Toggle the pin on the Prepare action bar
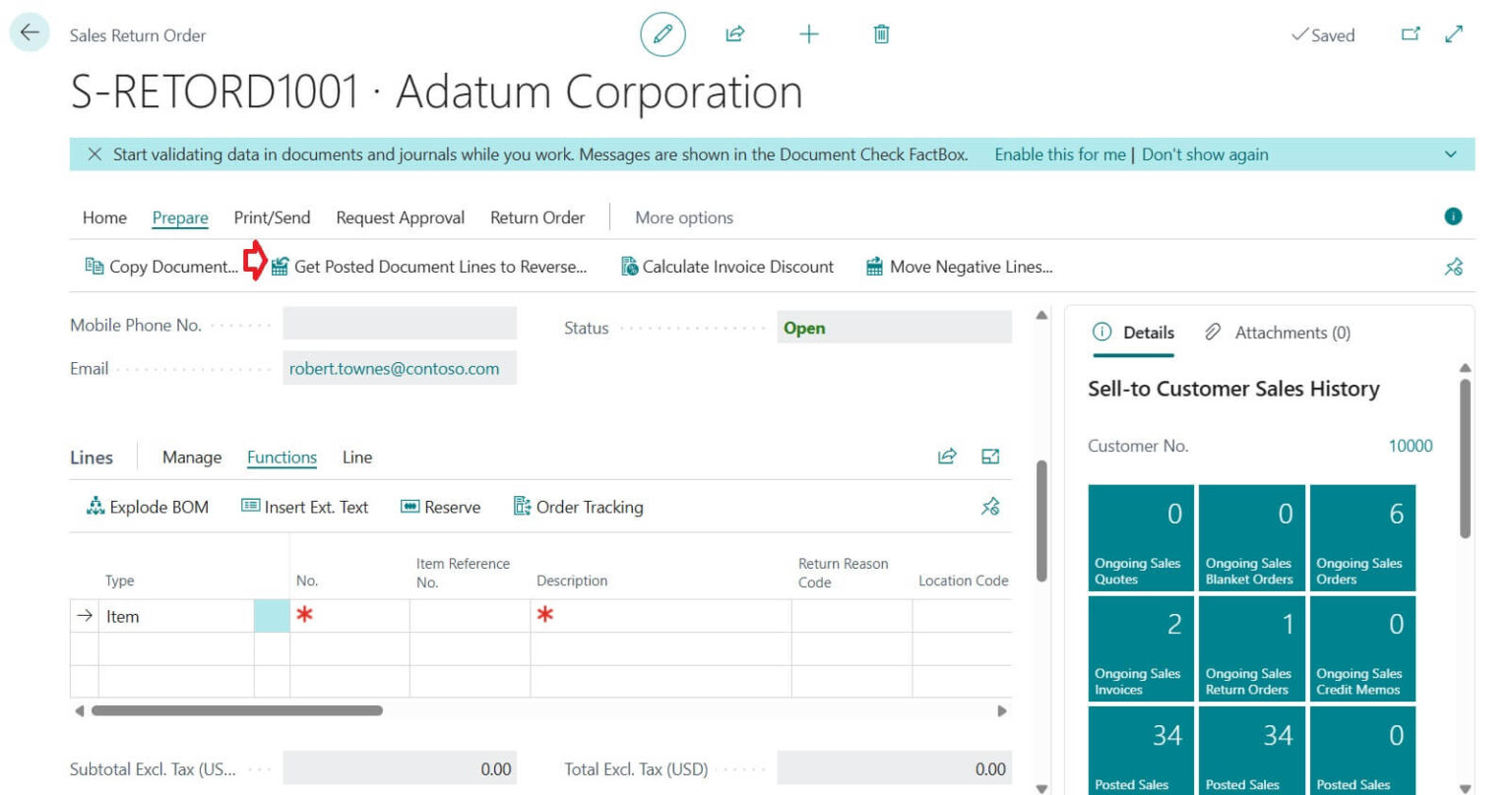The width and height of the screenshot is (1512, 795). pos(1454,266)
